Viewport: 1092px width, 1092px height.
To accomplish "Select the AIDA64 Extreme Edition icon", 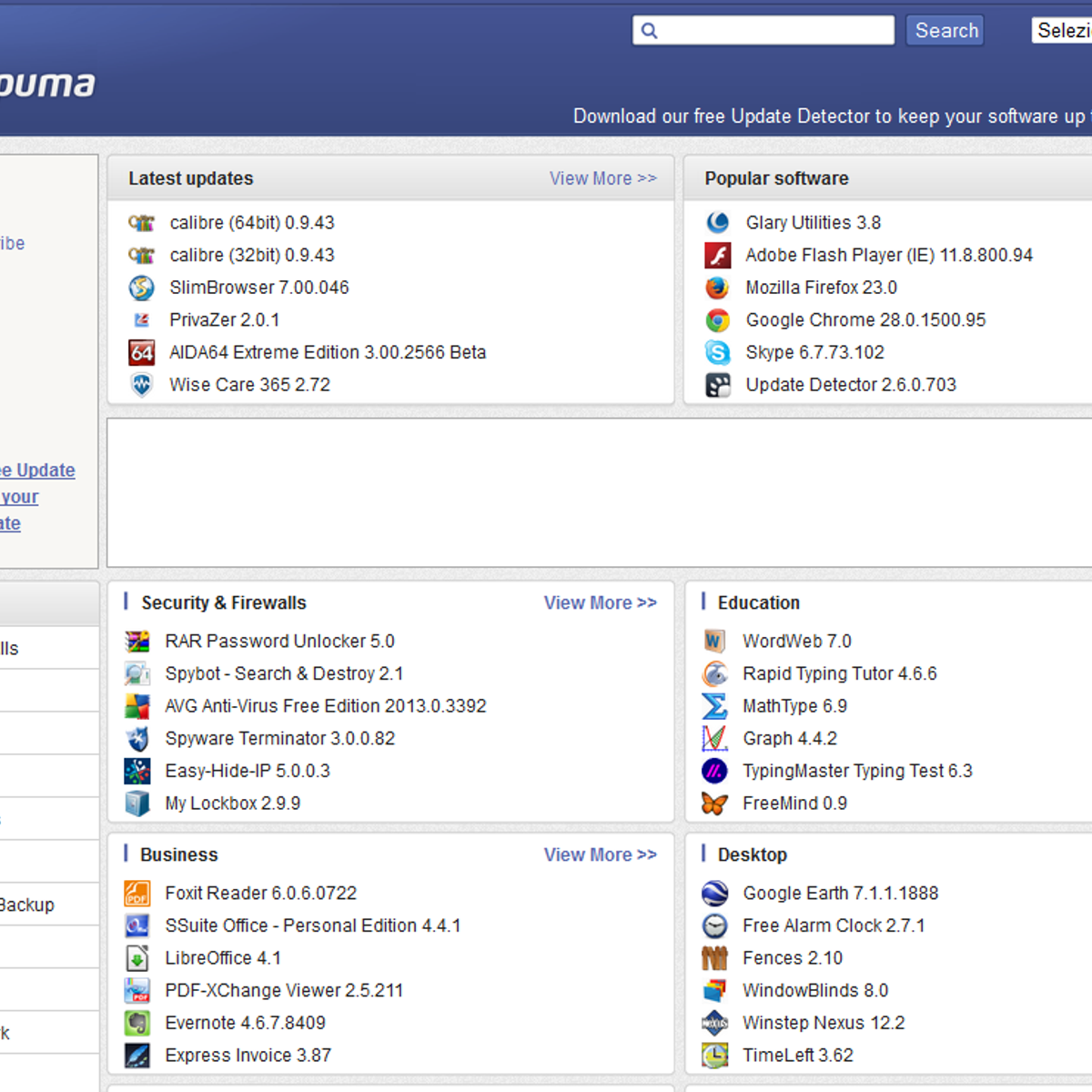I will (x=141, y=352).
